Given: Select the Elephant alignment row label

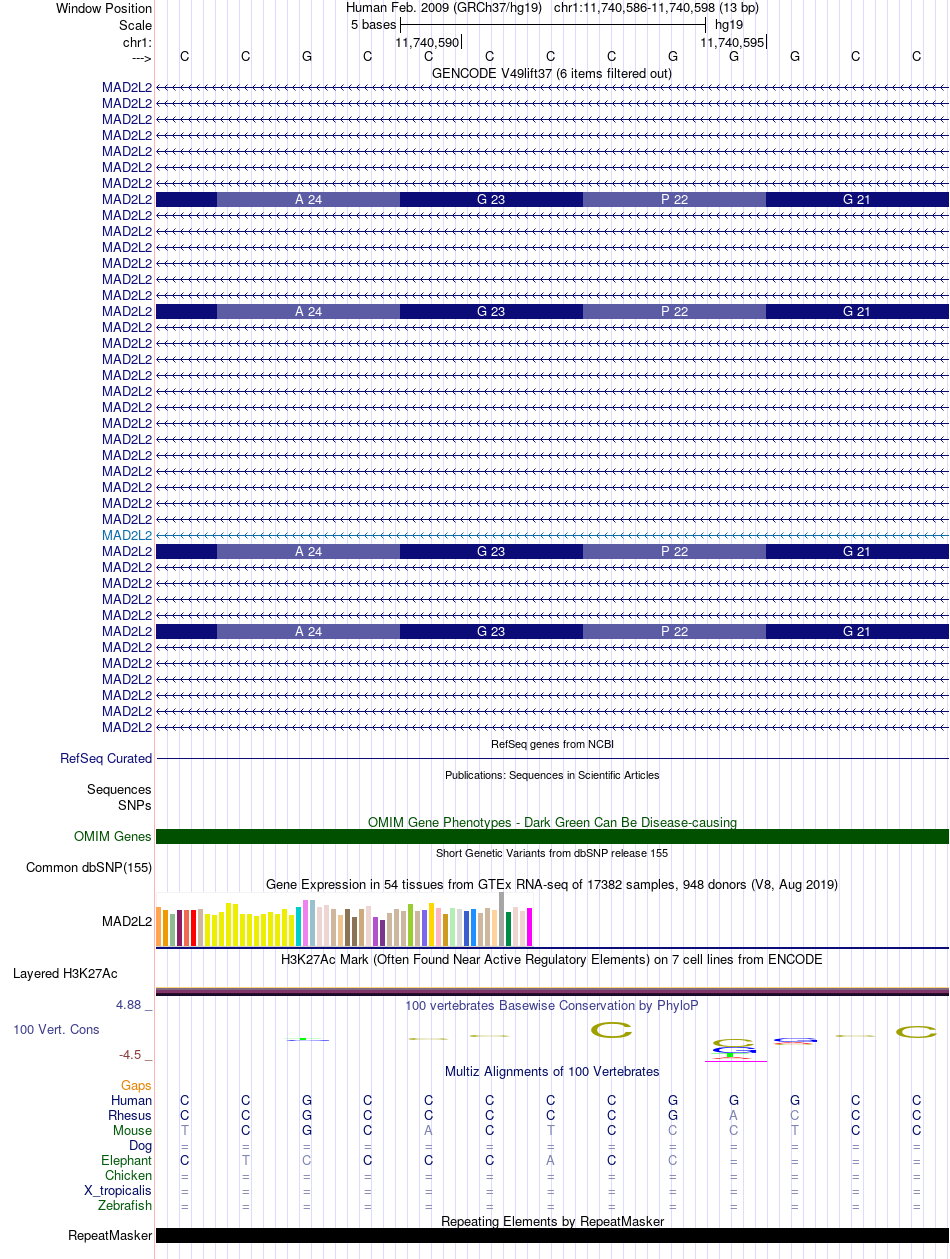Looking at the screenshot, I should pyautogui.click(x=126, y=1160).
